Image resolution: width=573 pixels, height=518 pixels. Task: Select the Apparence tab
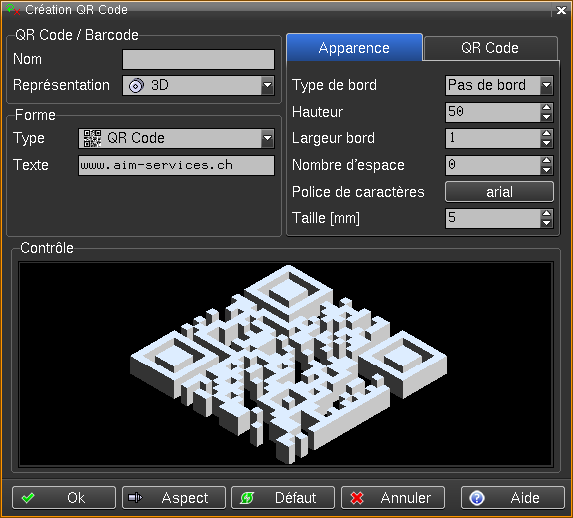click(x=354, y=48)
